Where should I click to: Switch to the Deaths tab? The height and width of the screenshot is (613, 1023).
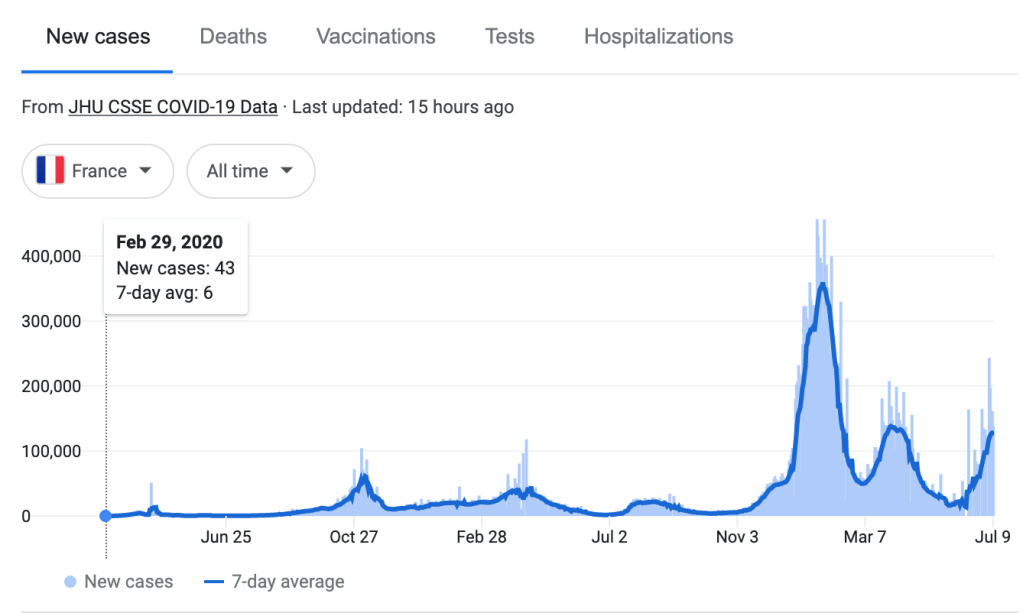[233, 37]
